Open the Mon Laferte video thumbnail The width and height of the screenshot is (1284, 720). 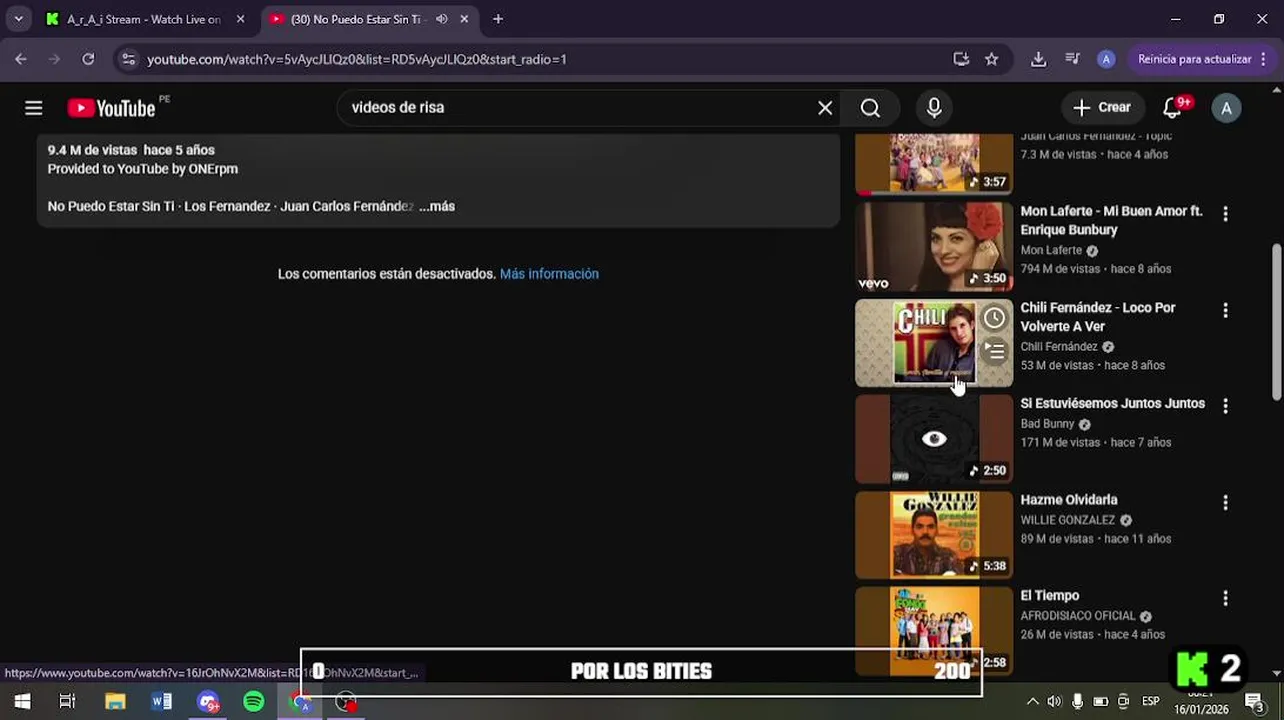point(934,246)
